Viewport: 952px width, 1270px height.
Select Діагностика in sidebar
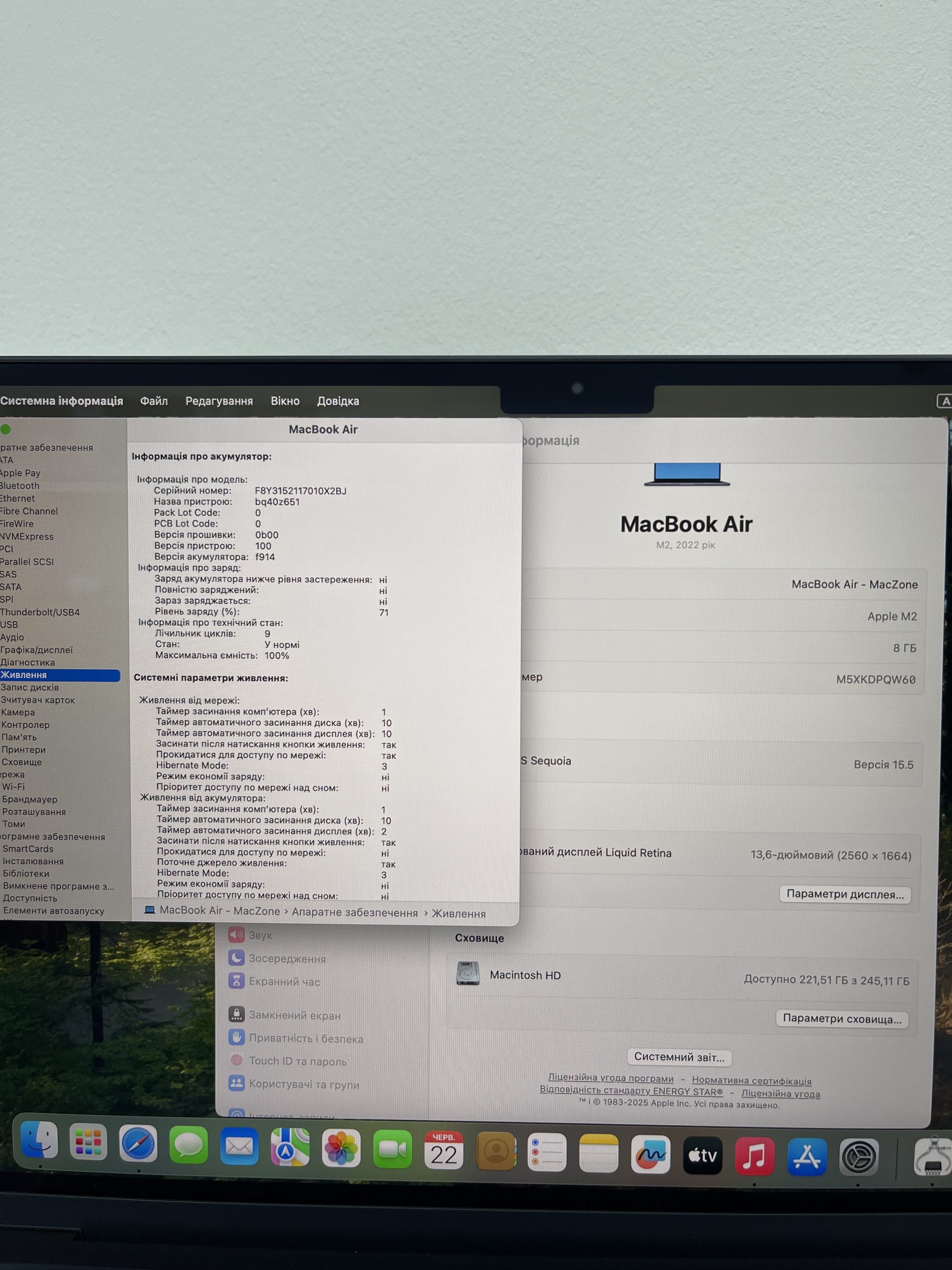point(28,663)
